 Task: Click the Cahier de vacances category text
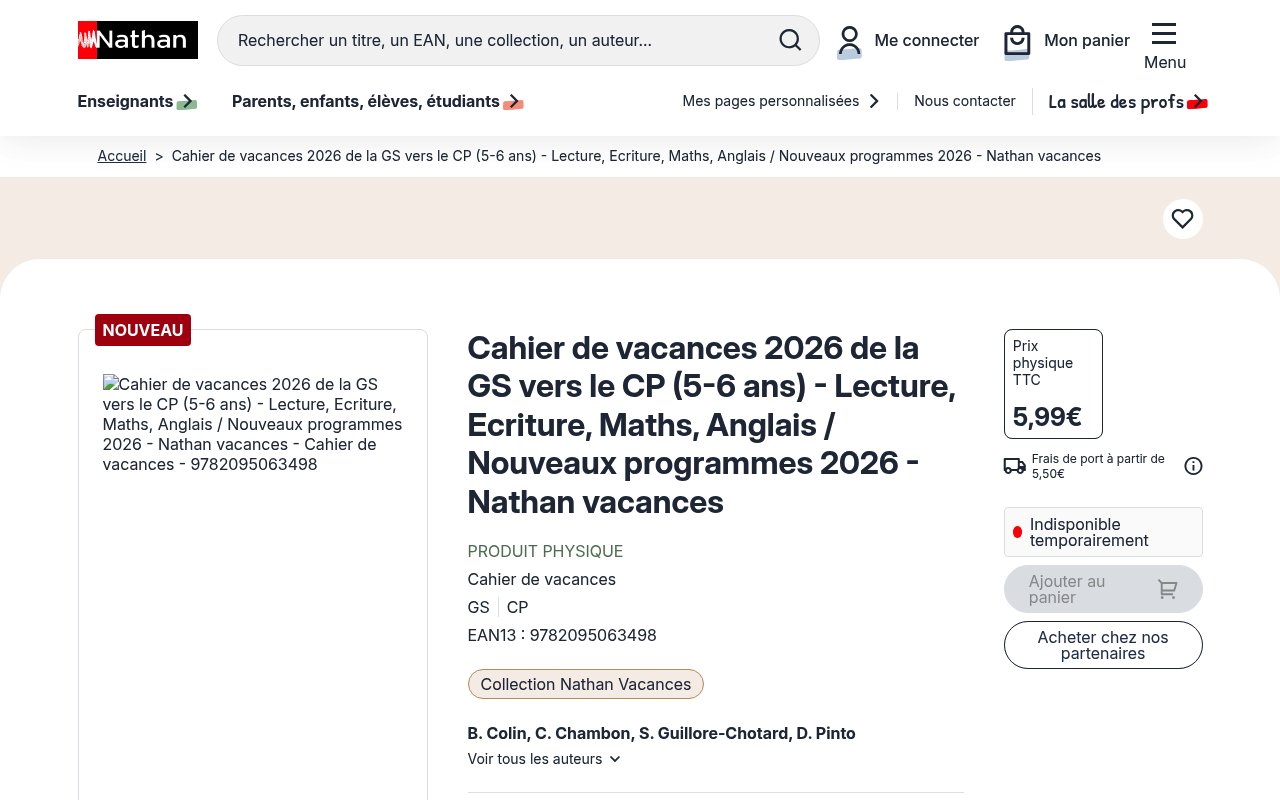[x=542, y=579]
